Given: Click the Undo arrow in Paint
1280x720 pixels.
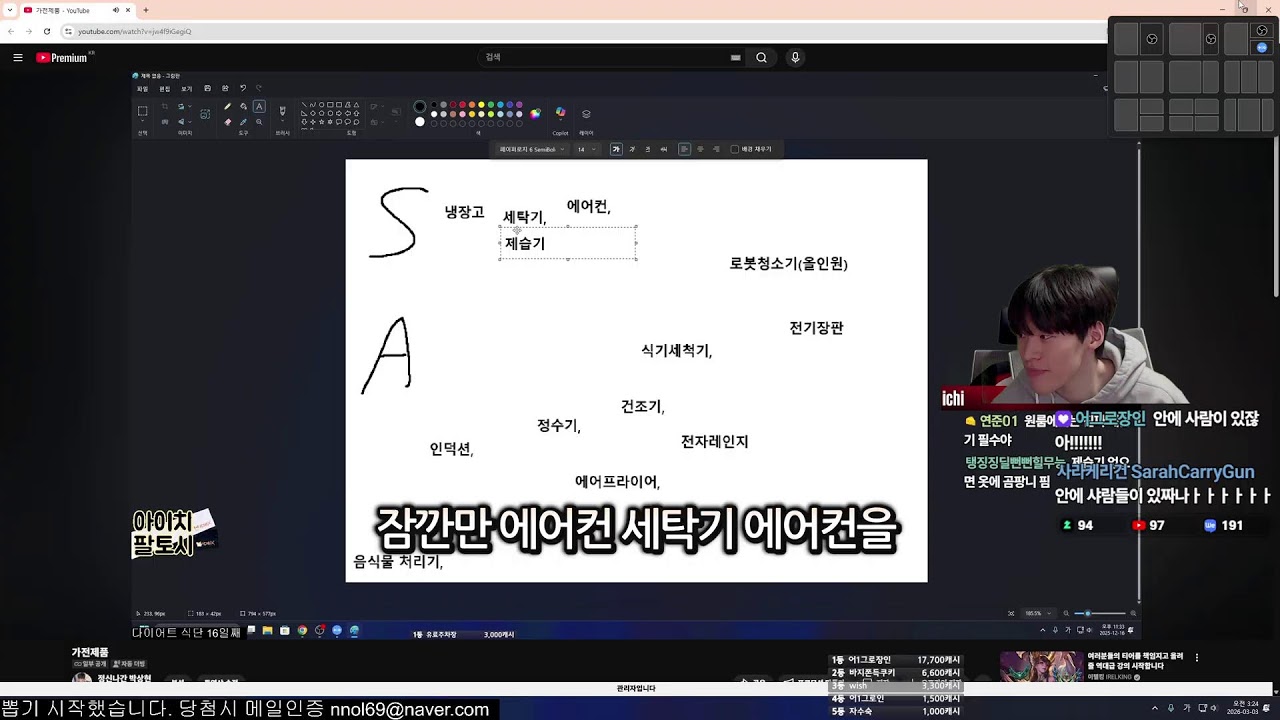Looking at the screenshot, I should pos(243,88).
